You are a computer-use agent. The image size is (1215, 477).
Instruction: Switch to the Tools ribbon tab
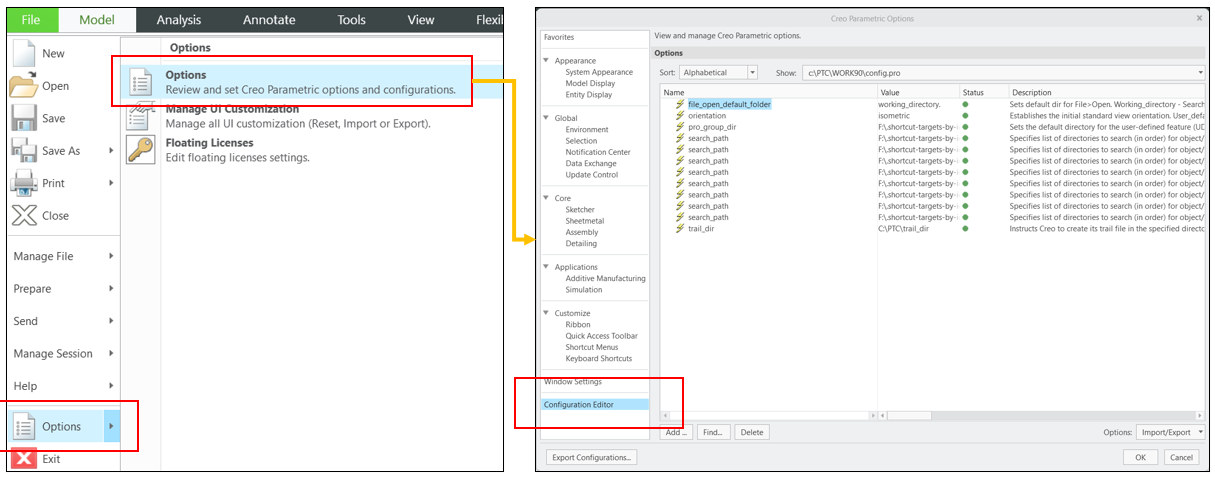tap(351, 20)
